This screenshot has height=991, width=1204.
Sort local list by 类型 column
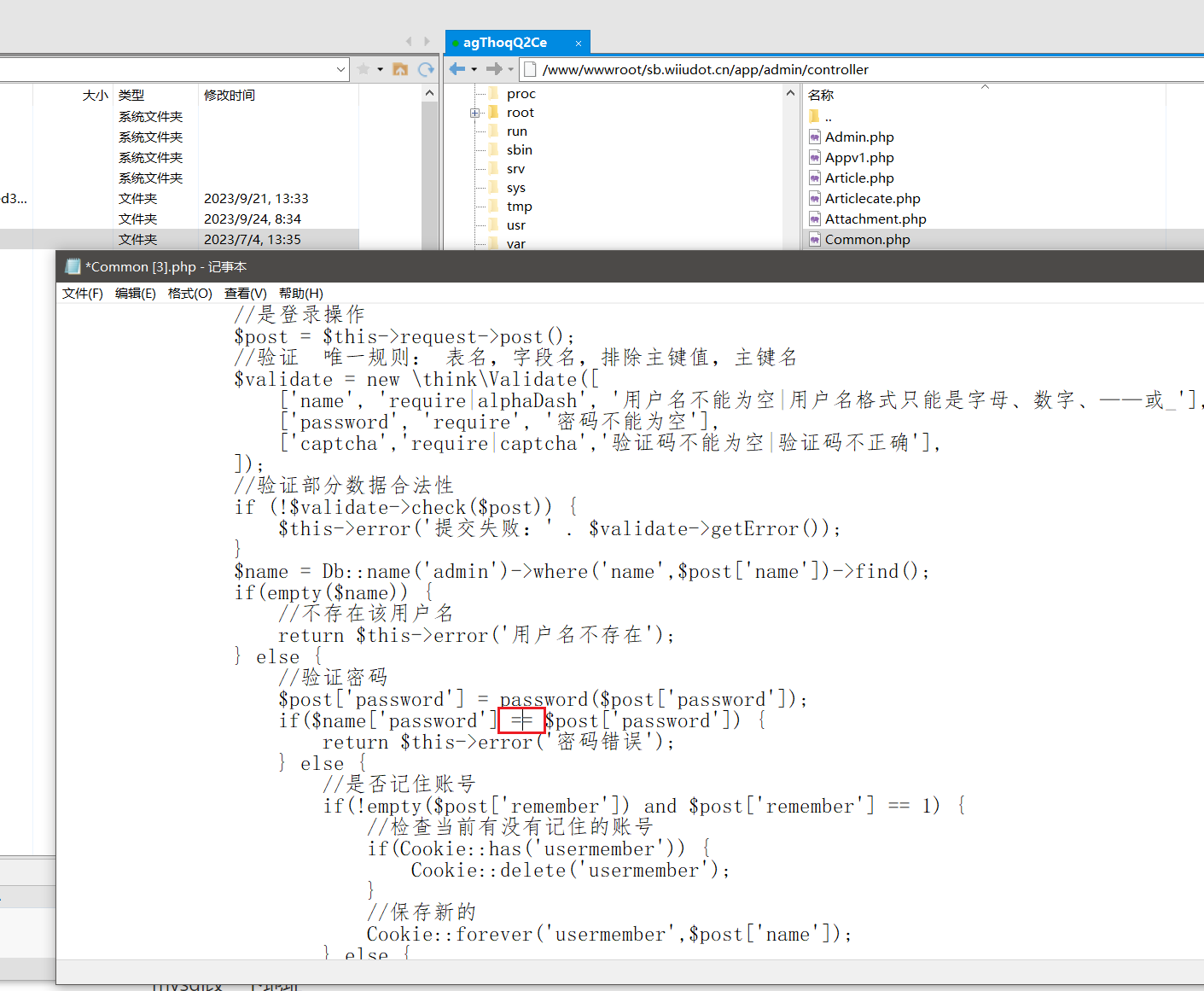point(131,95)
